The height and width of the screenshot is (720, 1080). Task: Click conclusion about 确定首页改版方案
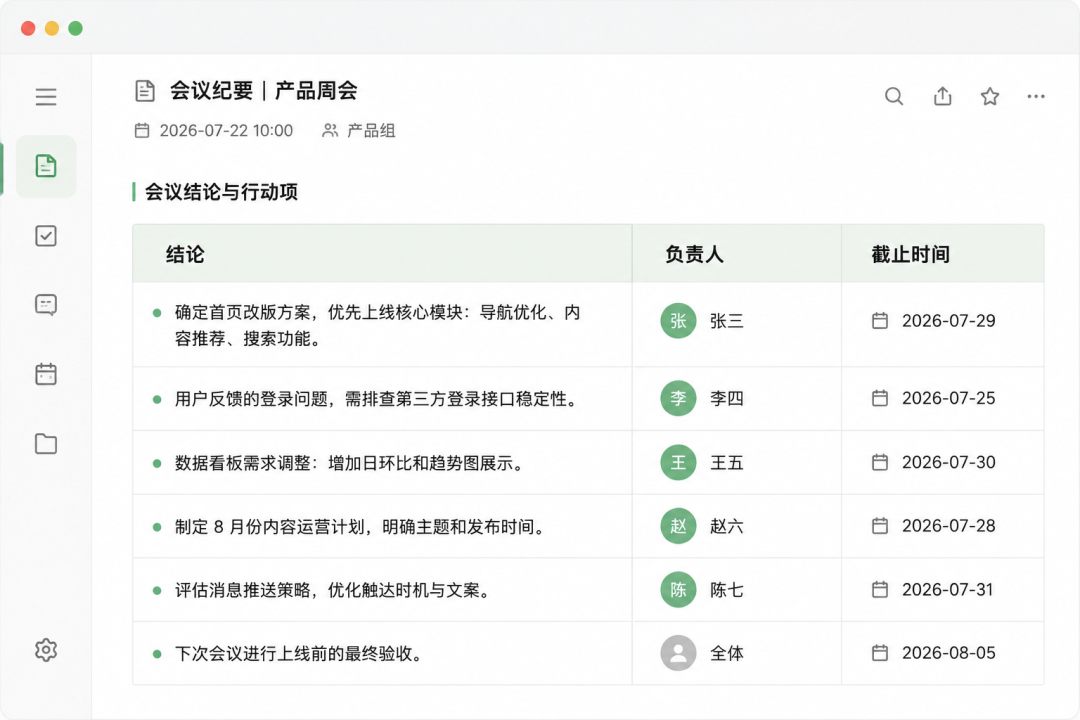click(x=377, y=325)
